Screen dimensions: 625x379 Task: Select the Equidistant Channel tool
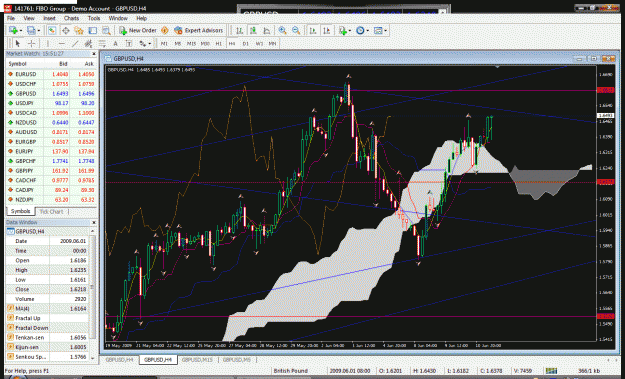[88, 43]
